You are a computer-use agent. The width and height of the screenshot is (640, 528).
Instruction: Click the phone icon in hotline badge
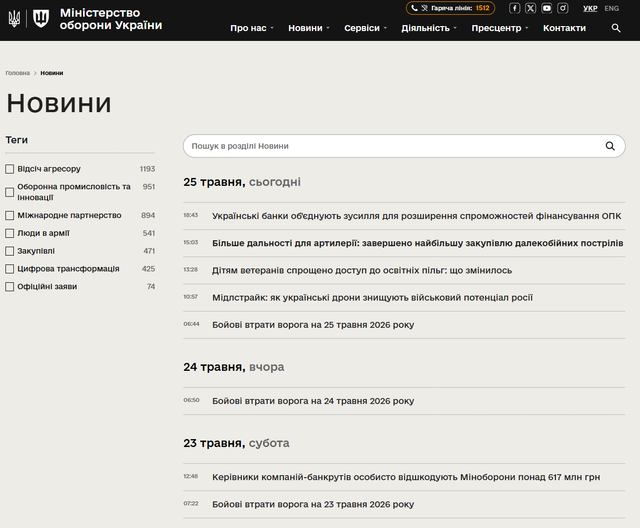click(414, 8)
